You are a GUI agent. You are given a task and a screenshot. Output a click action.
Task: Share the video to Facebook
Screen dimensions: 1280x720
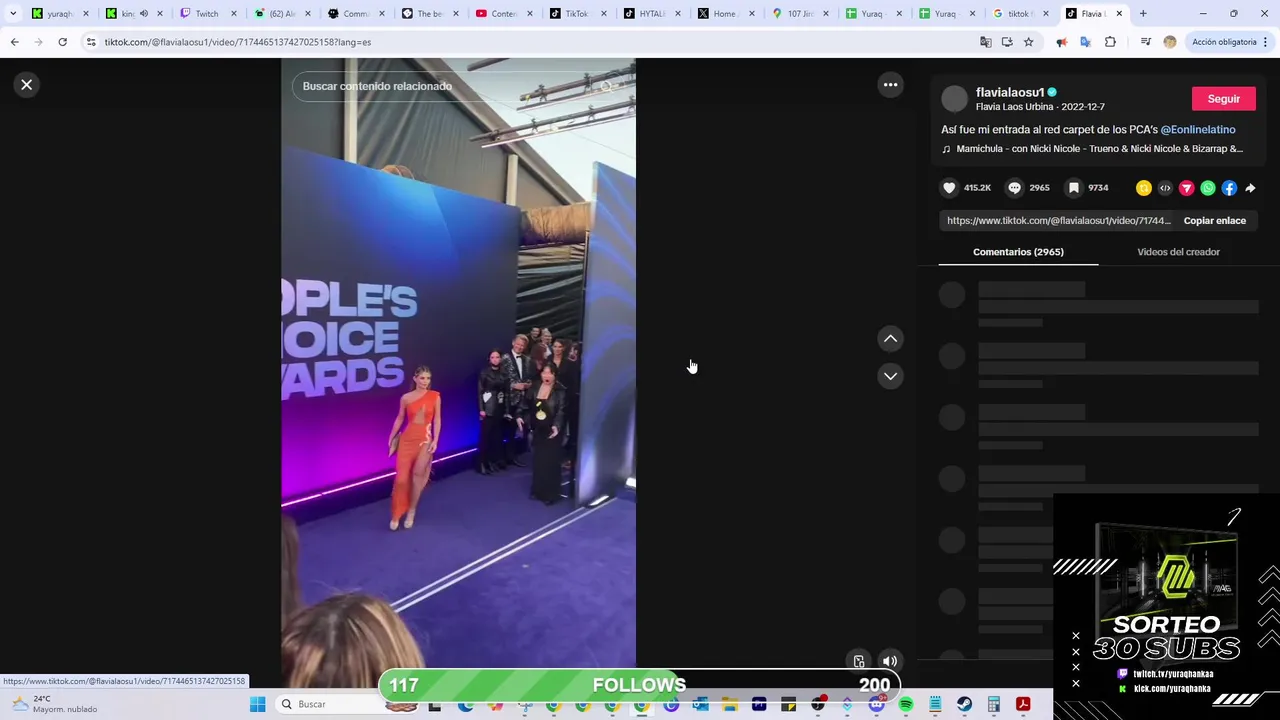(1229, 188)
